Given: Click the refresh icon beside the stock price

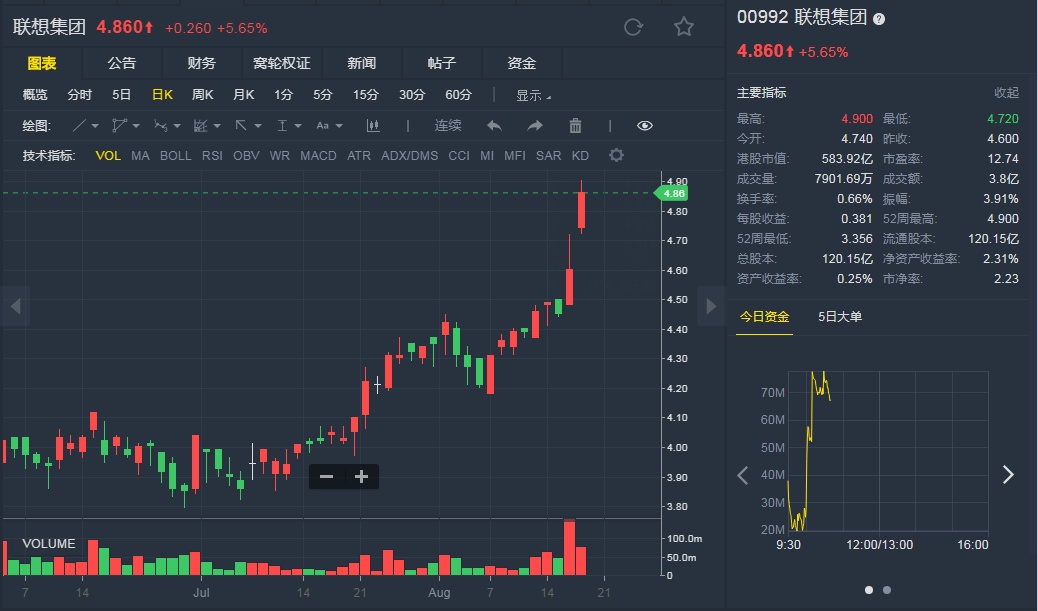Looking at the screenshot, I should click(x=633, y=27).
